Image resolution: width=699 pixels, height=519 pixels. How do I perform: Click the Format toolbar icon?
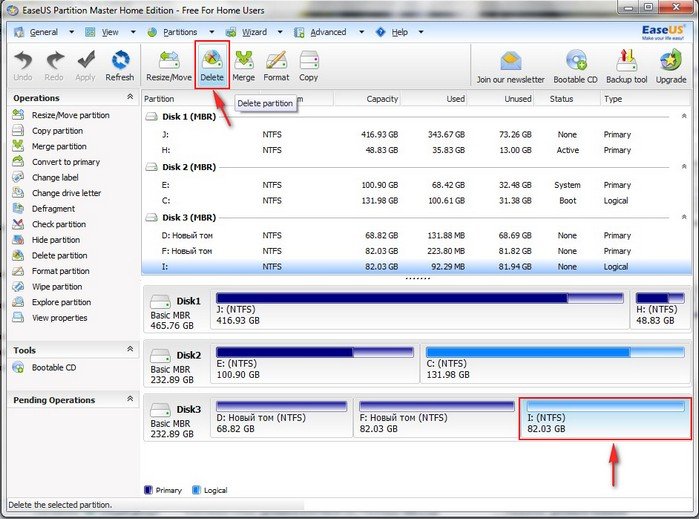[x=276, y=65]
